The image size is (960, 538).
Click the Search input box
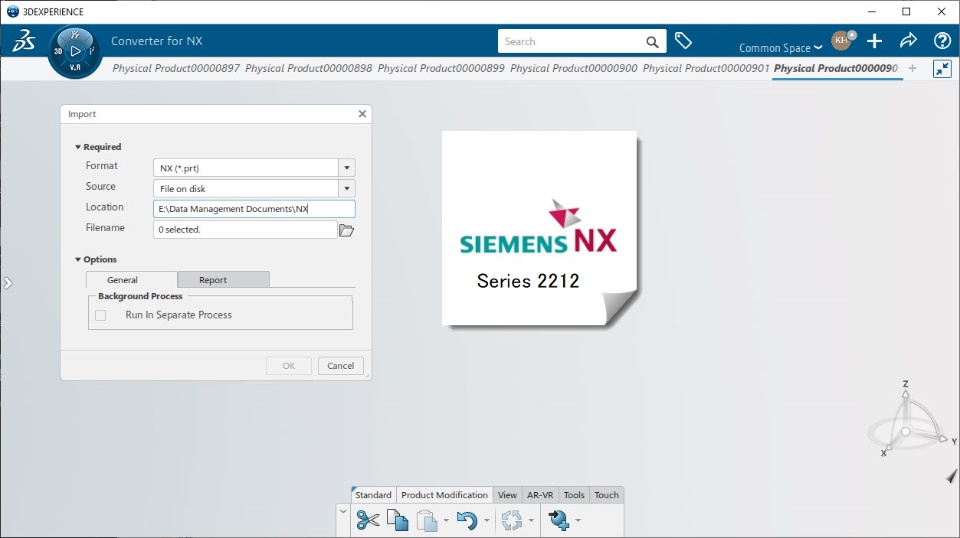click(x=571, y=42)
